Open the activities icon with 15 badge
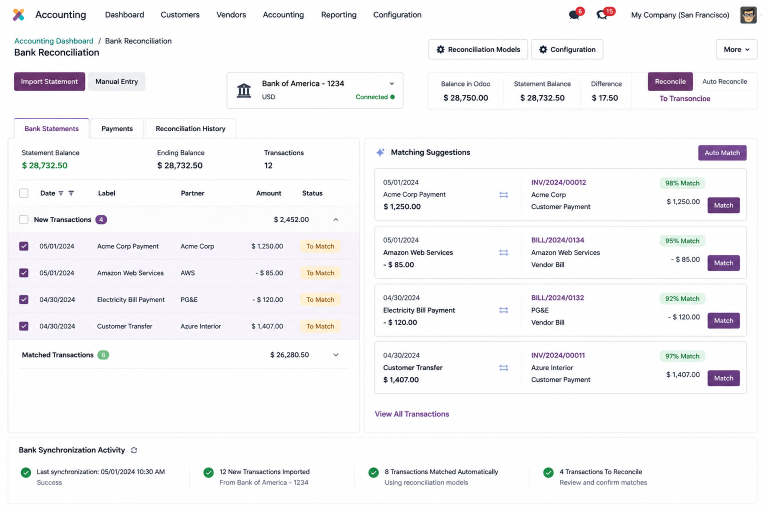 point(602,15)
